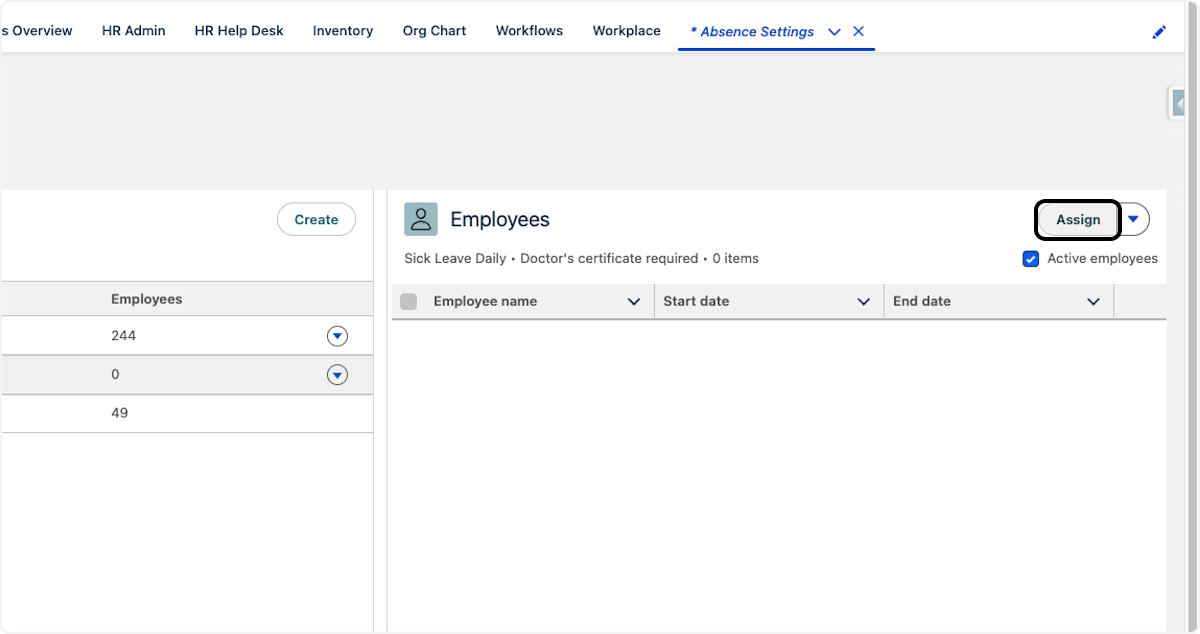Open Employee name column sort menu
Screen dimensions: 1200x634
coord(633,302)
